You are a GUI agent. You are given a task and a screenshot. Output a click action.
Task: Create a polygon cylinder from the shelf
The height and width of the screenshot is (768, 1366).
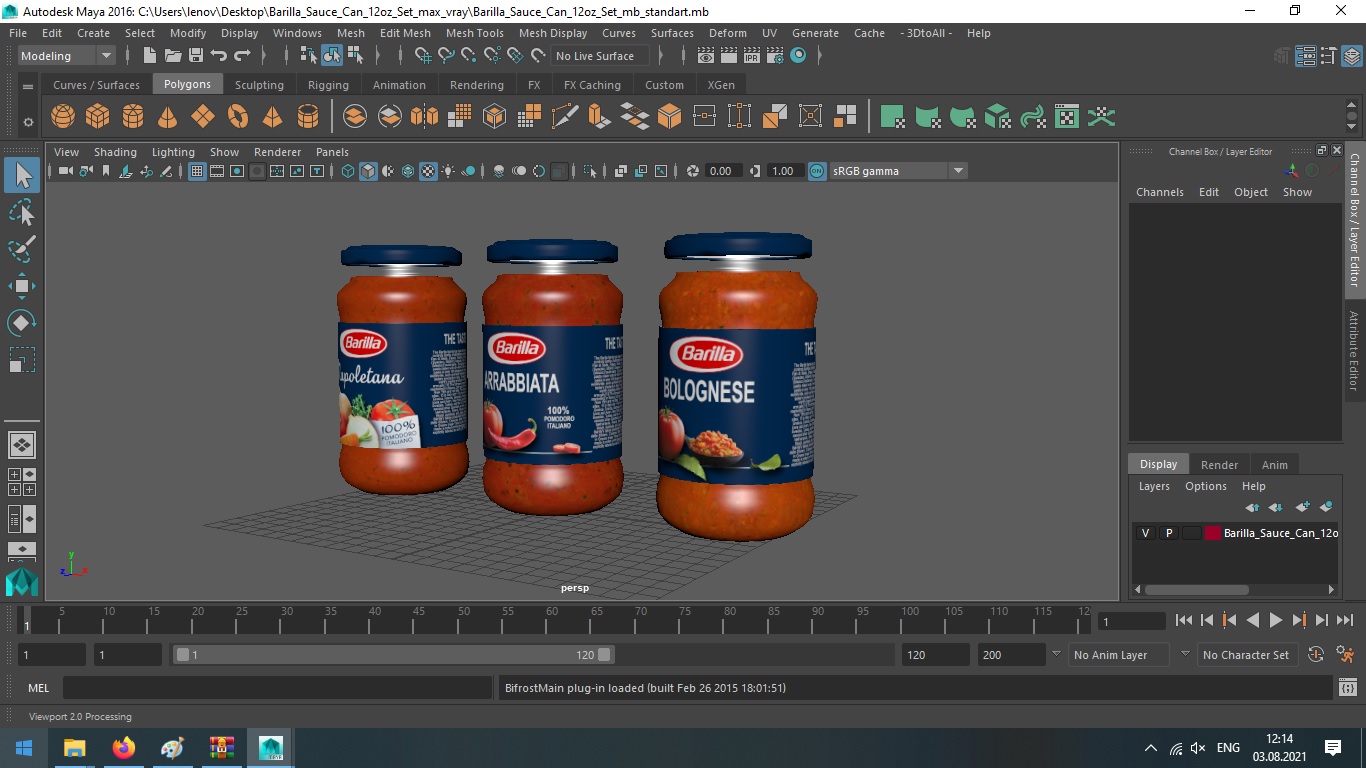click(133, 117)
